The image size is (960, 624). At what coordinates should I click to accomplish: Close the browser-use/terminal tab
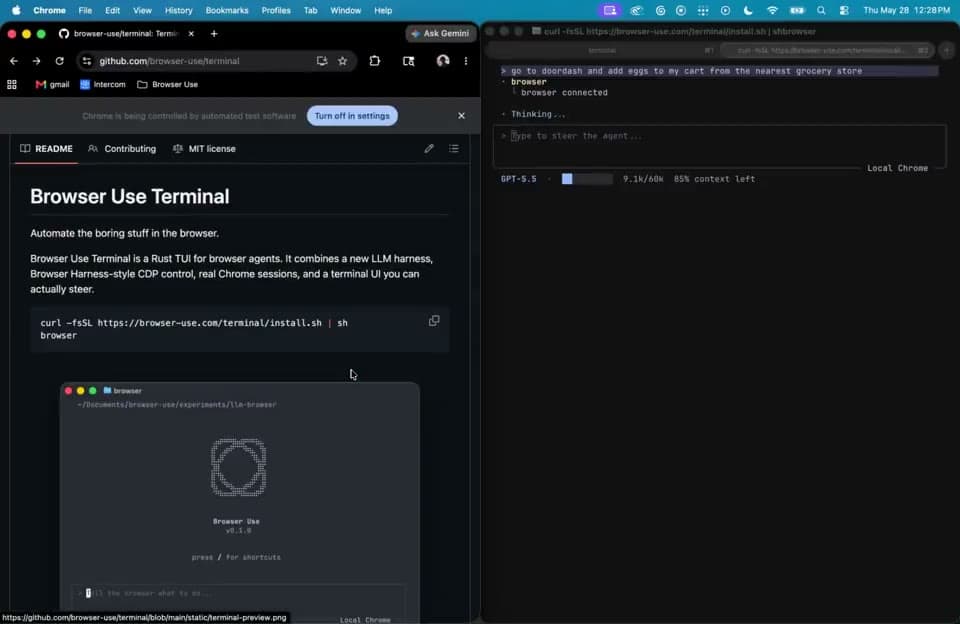(191, 34)
